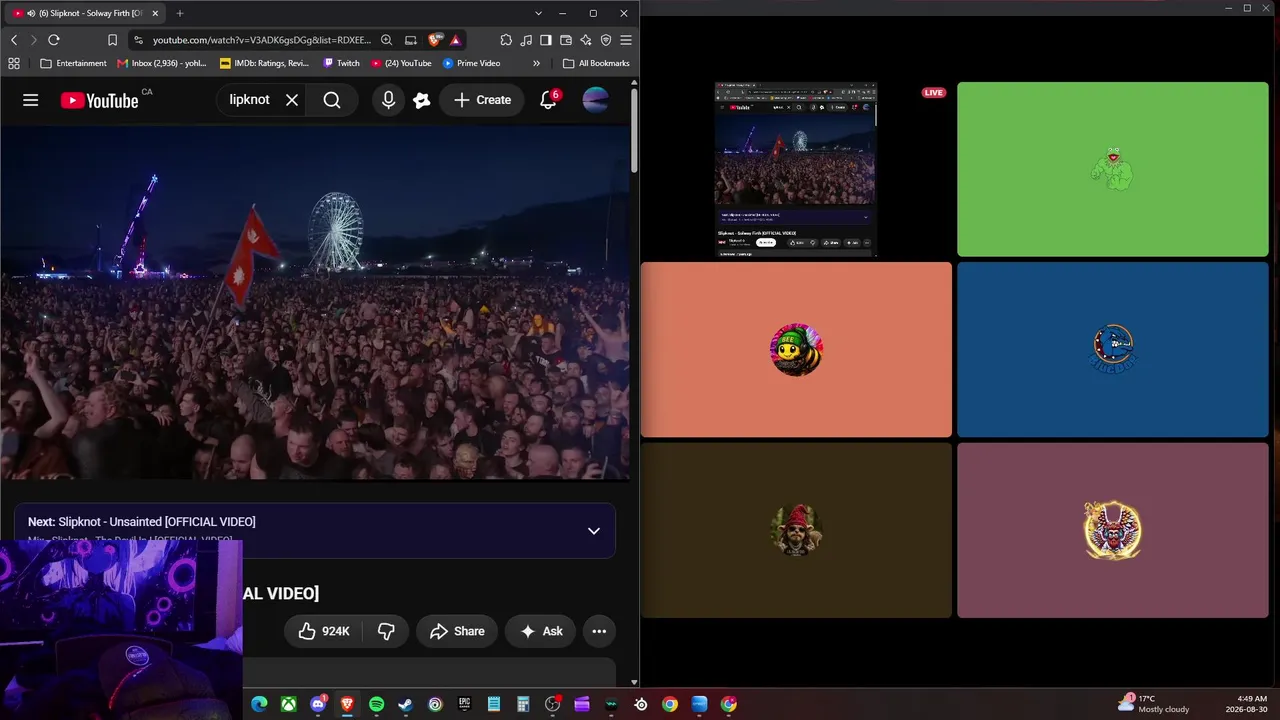Open the Prime Video bookmark
This screenshot has height=720, width=1280.
tap(472, 63)
